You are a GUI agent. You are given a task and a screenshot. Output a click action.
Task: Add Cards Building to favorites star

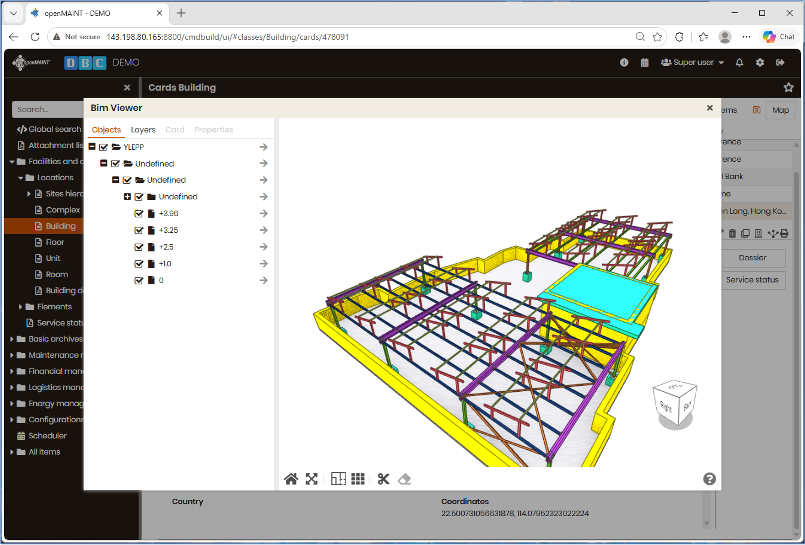[x=789, y=88]
